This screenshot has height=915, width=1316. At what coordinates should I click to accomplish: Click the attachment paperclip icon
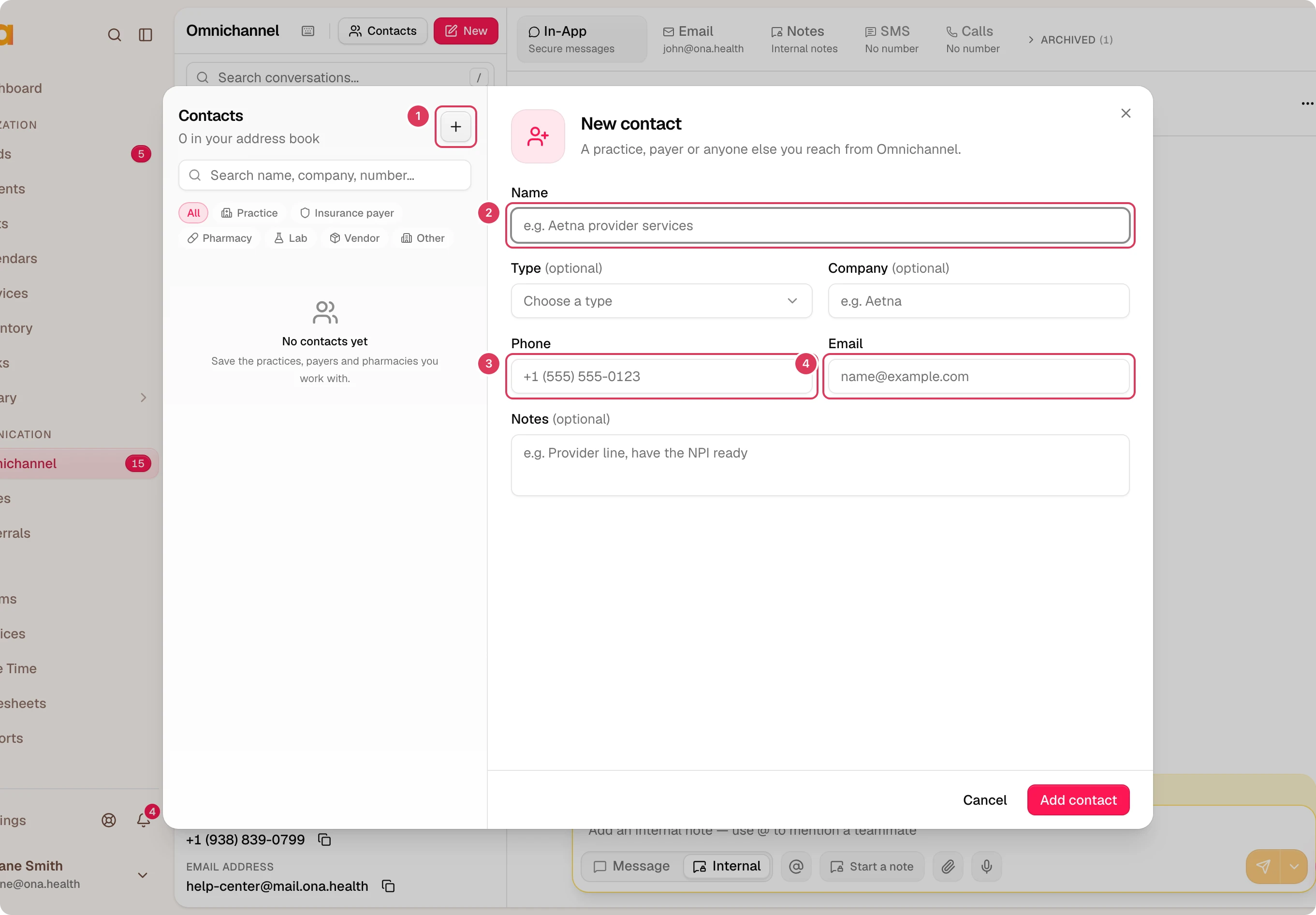[948, 866]
